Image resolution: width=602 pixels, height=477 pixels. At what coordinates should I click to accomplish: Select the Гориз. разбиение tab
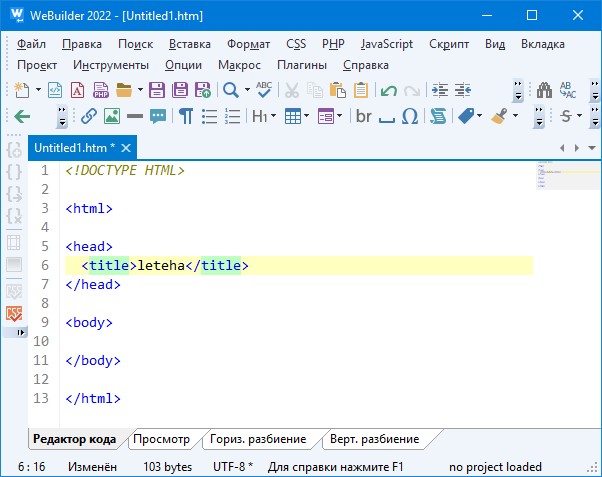[x=258, y=439]
